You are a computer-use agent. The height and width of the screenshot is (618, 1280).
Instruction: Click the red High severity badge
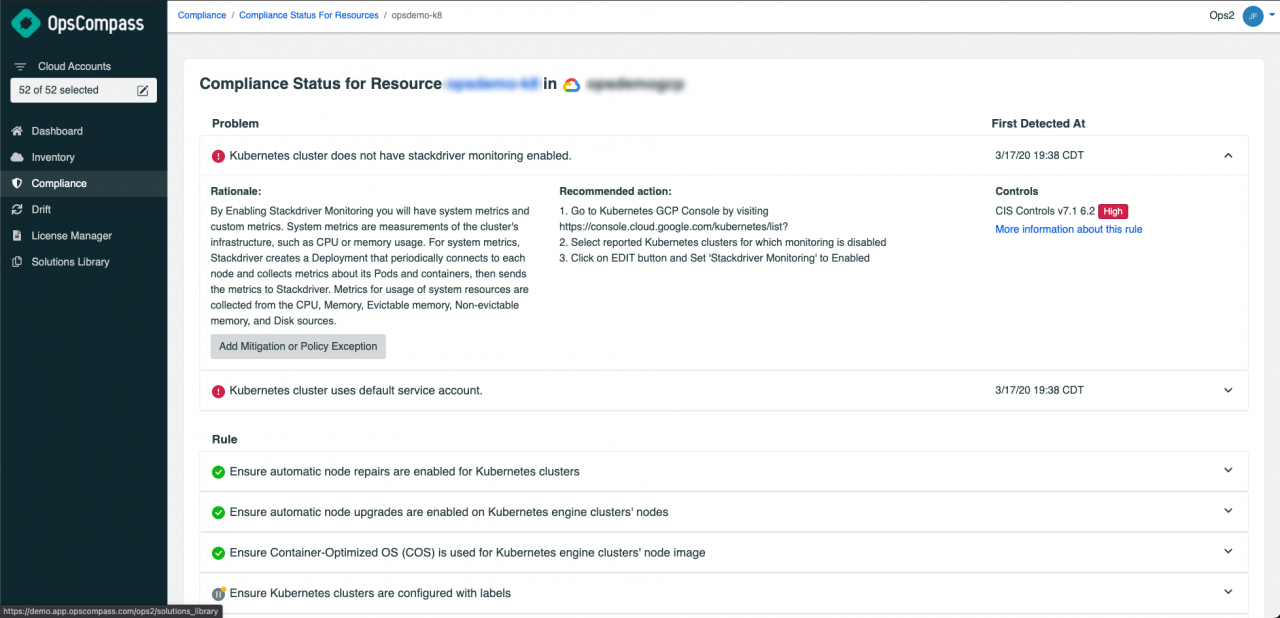pos(1113,211)
